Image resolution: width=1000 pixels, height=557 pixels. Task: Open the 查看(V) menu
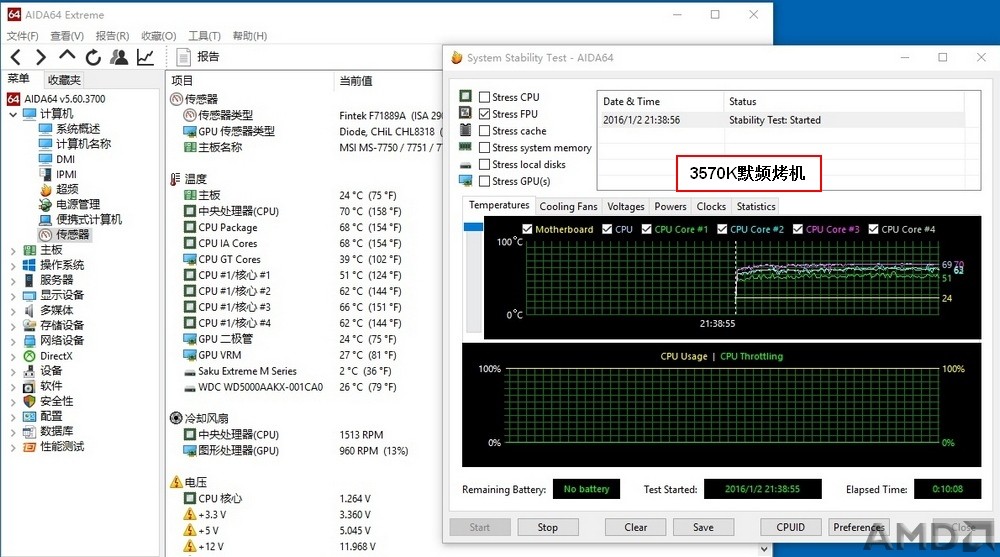click(x=67, y=36)
